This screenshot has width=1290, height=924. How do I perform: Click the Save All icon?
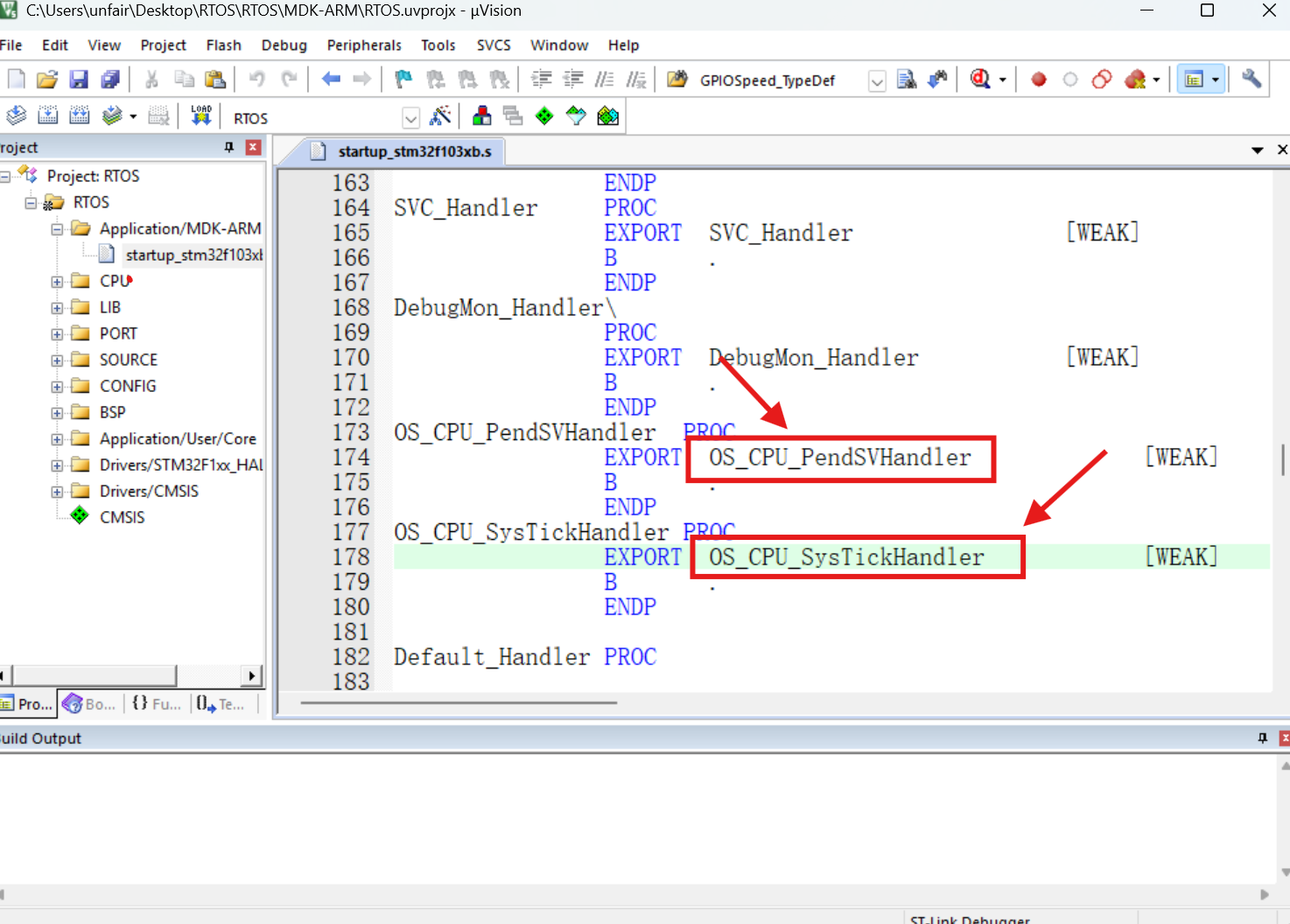click(110, 80)
